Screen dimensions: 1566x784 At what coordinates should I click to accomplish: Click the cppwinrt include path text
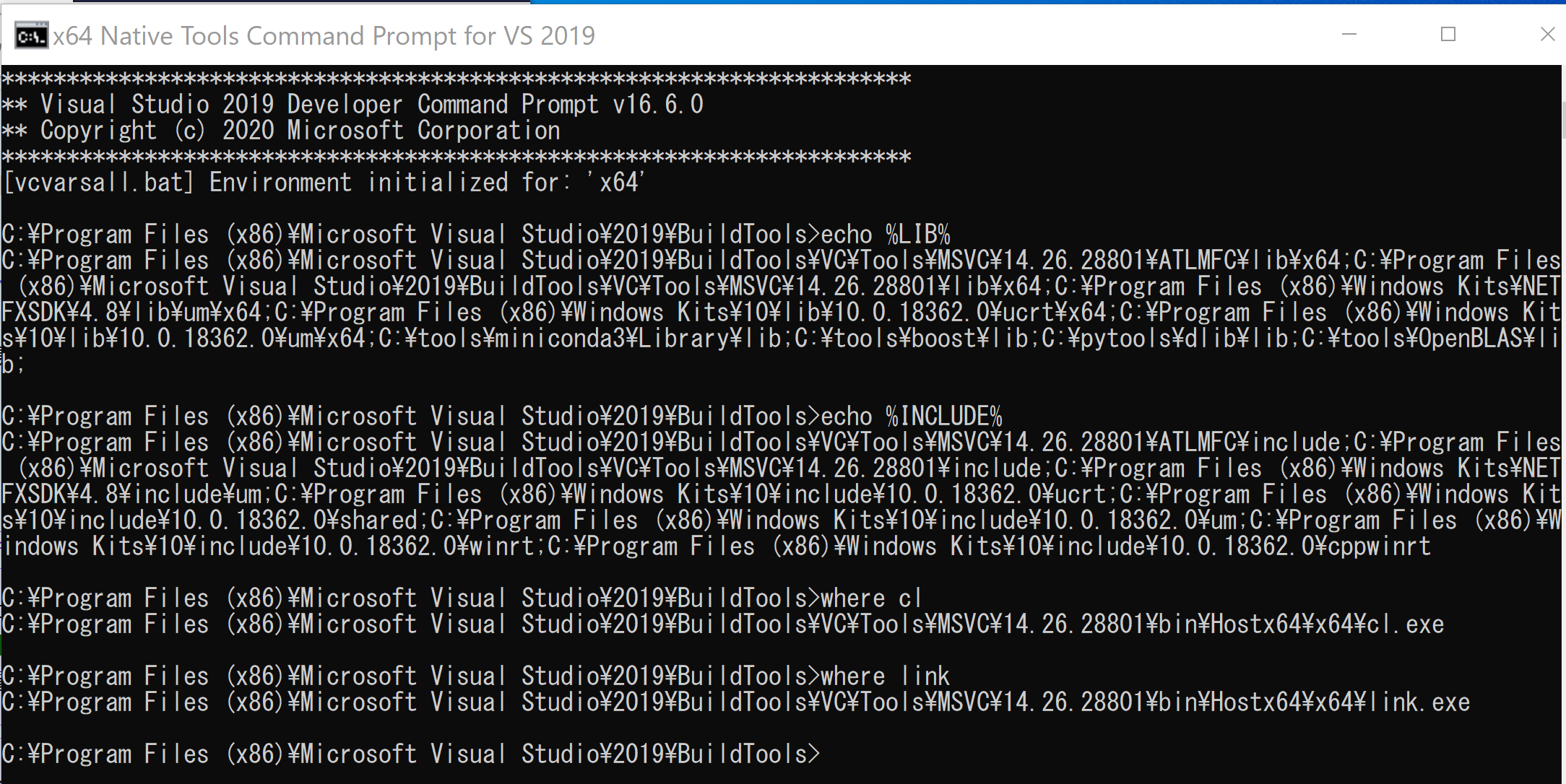click(x=990, y=546)
